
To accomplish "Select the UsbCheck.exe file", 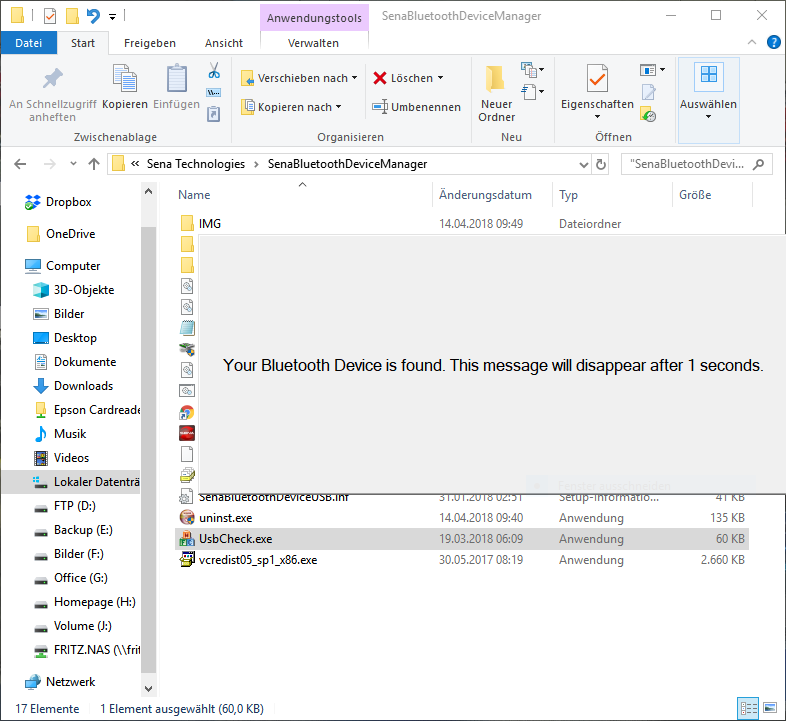I will [x=235, y=539].
